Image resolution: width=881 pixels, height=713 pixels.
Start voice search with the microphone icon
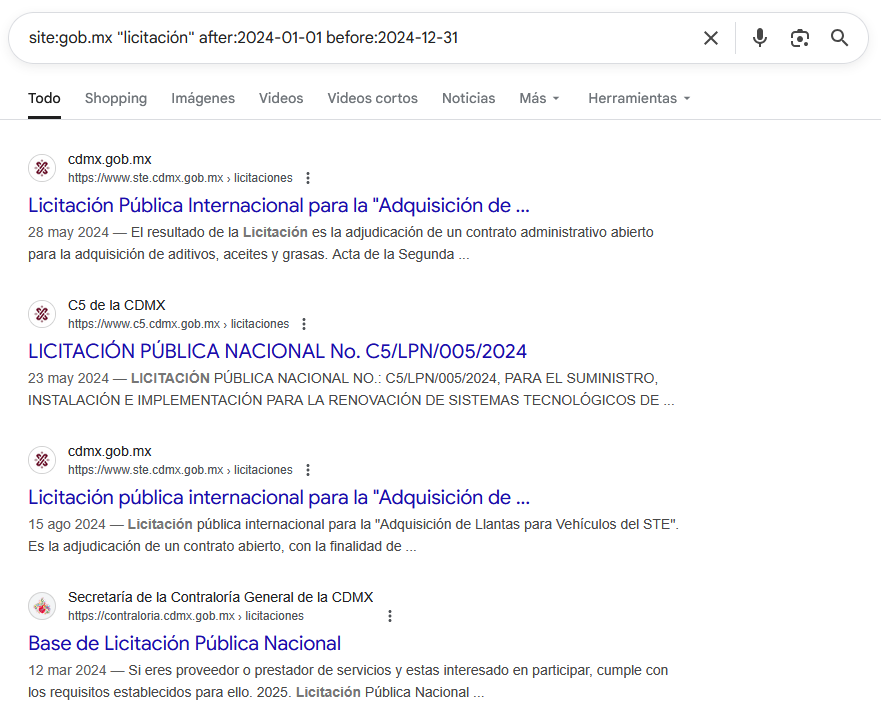tap(760, 38)
